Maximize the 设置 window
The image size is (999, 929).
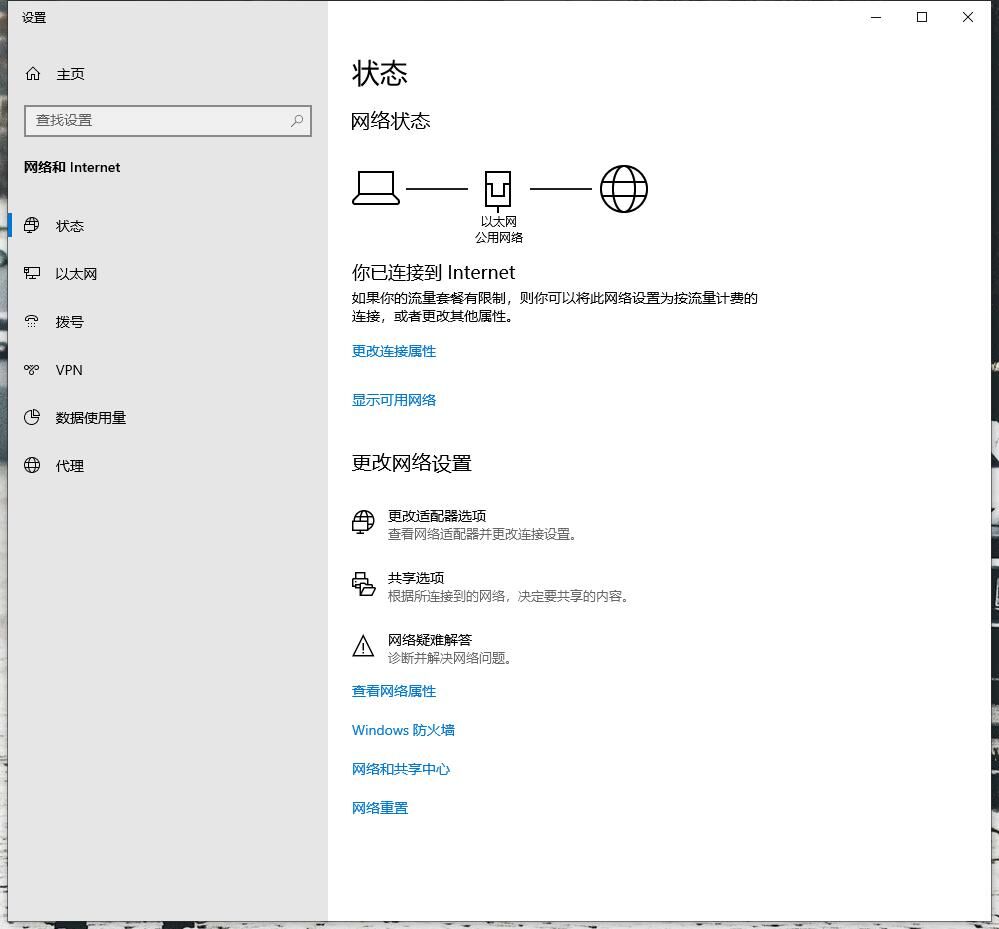click(922, 17)
